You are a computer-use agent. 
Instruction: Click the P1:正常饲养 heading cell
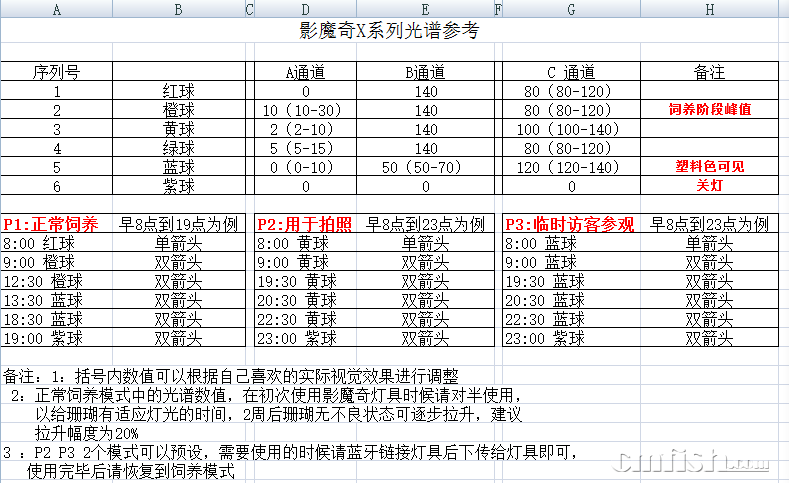tap(51, 225)
